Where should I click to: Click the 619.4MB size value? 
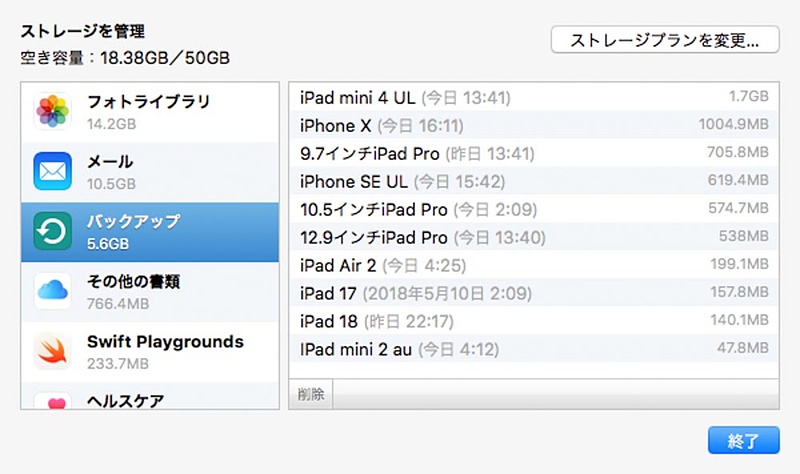738,180
